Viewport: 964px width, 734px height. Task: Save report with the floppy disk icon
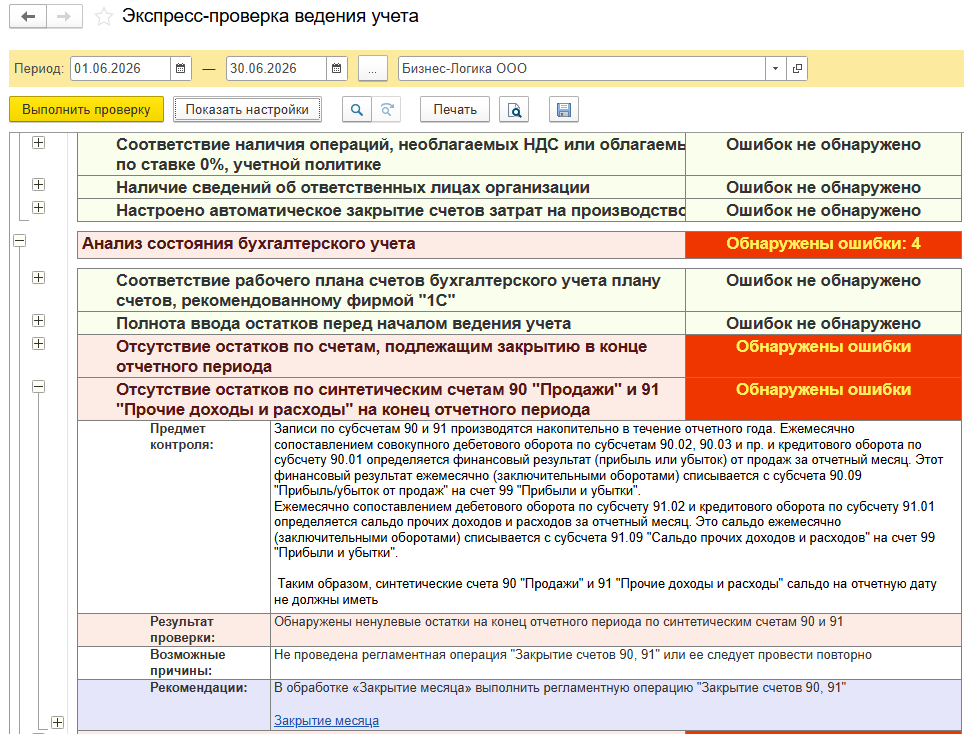(564, 109)
